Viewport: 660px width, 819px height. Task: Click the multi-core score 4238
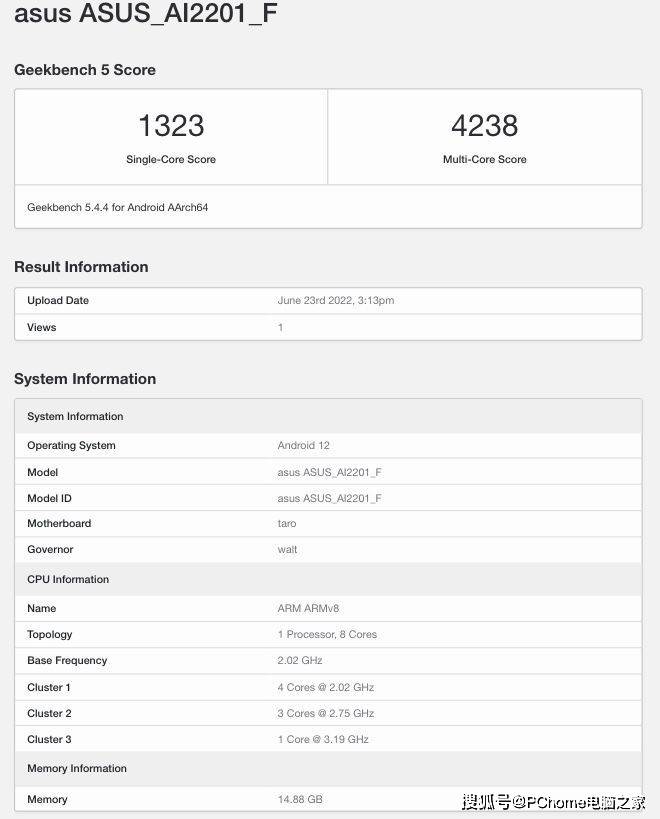point(485,126)
